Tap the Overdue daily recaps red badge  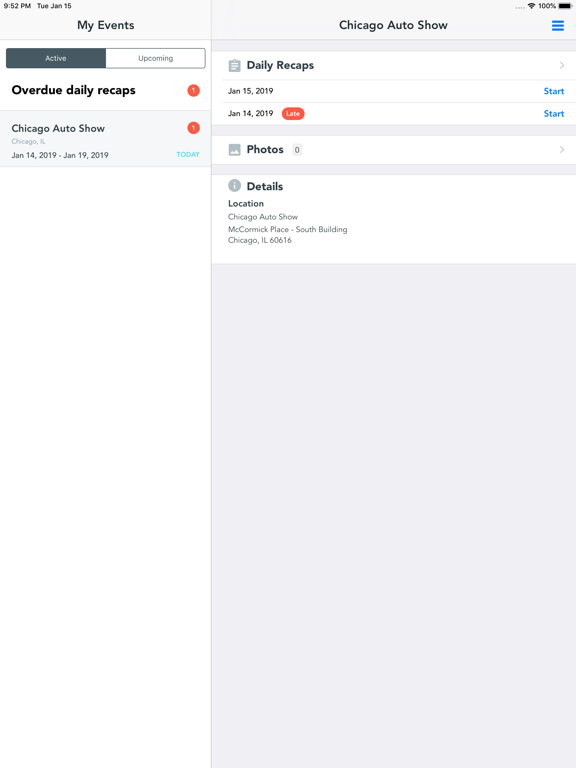pyautogui.click(x=193, y=91)
